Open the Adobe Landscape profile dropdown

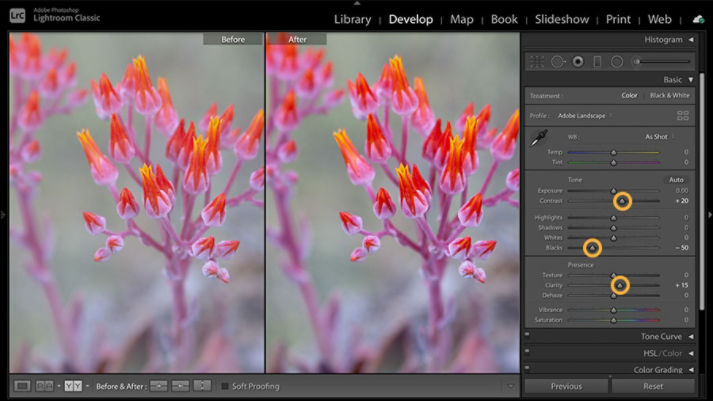[x=584, y=116]
